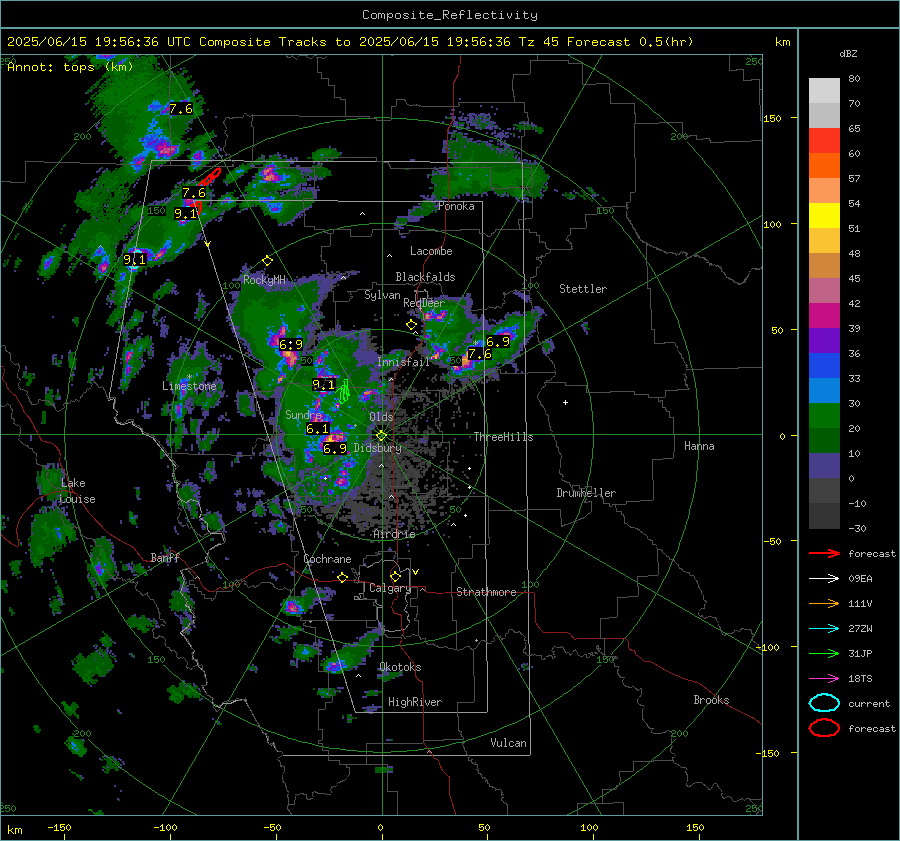Click the yellow diamond marker above Calgary

[x=395, y=576]
